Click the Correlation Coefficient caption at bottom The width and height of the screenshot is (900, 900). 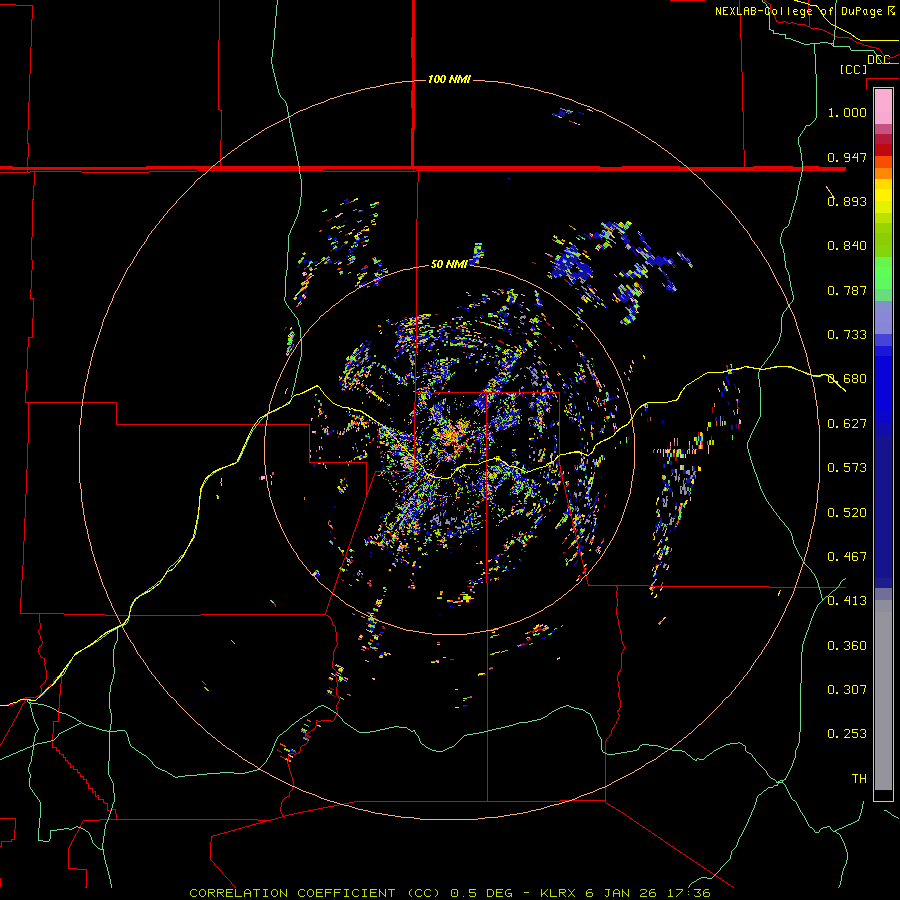(x=449, y=893)
